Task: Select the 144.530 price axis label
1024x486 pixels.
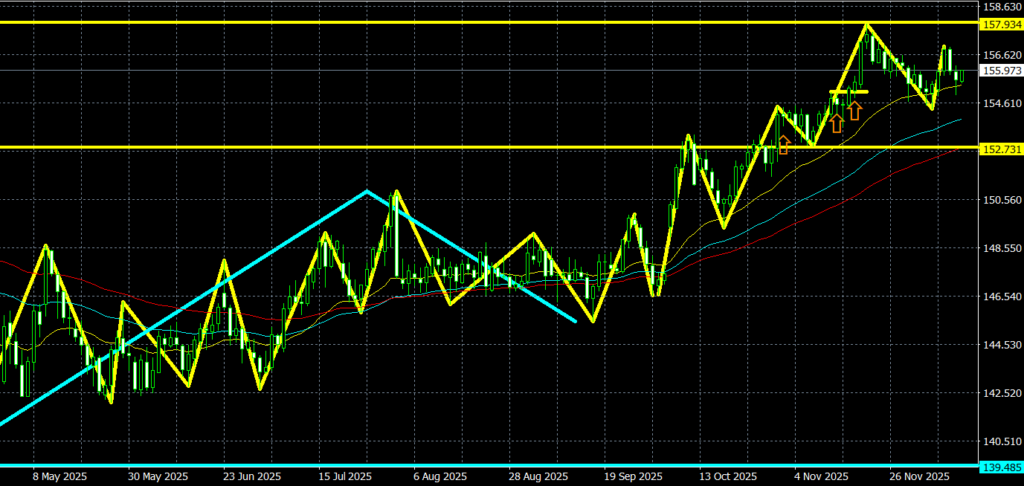Action: [1000, 345]
